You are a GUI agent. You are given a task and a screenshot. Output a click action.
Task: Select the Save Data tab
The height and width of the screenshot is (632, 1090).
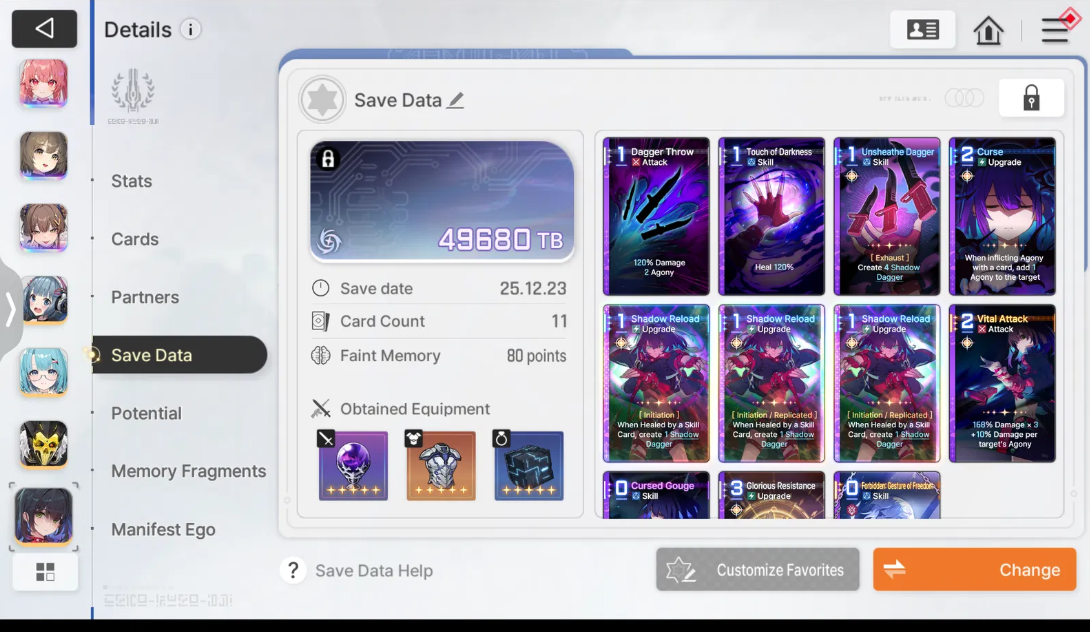[x=179, y=355]
